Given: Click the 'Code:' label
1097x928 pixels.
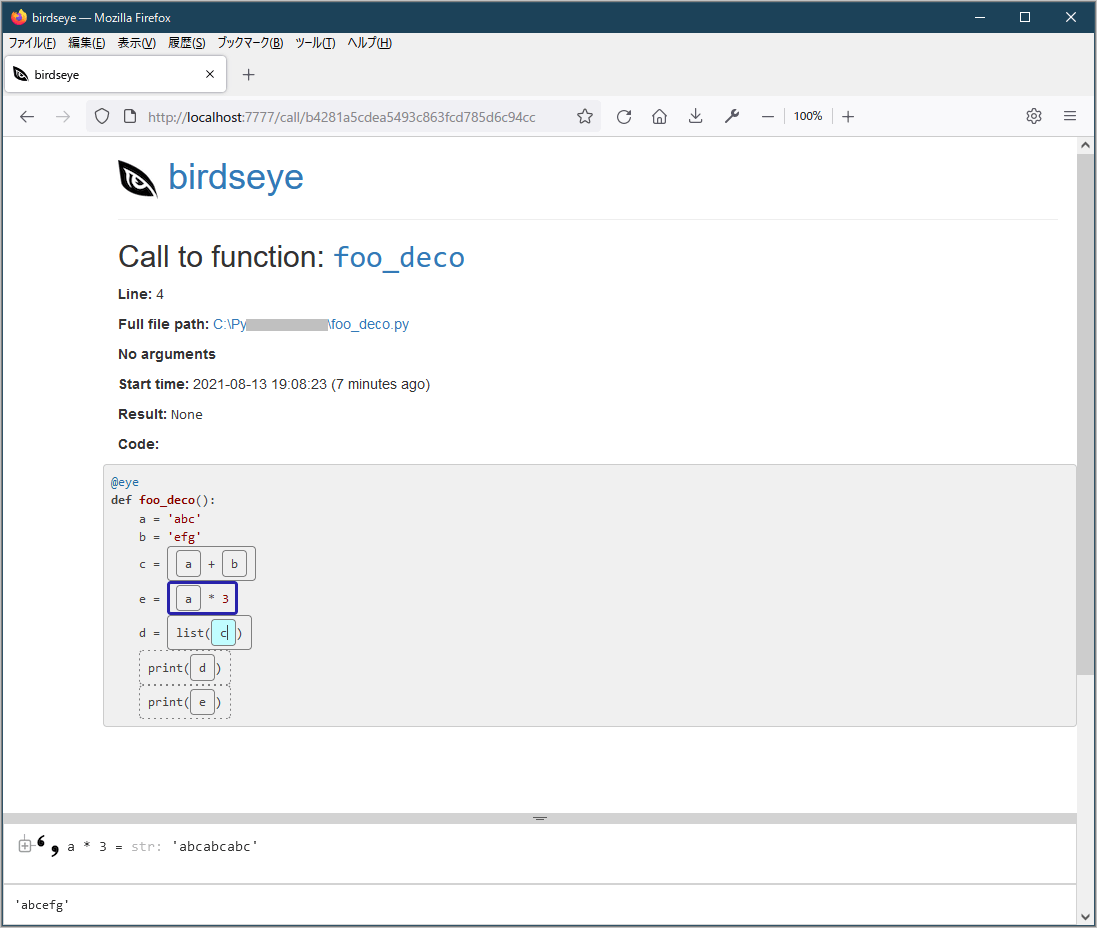Looking at the screenshot, I should 139,444.
